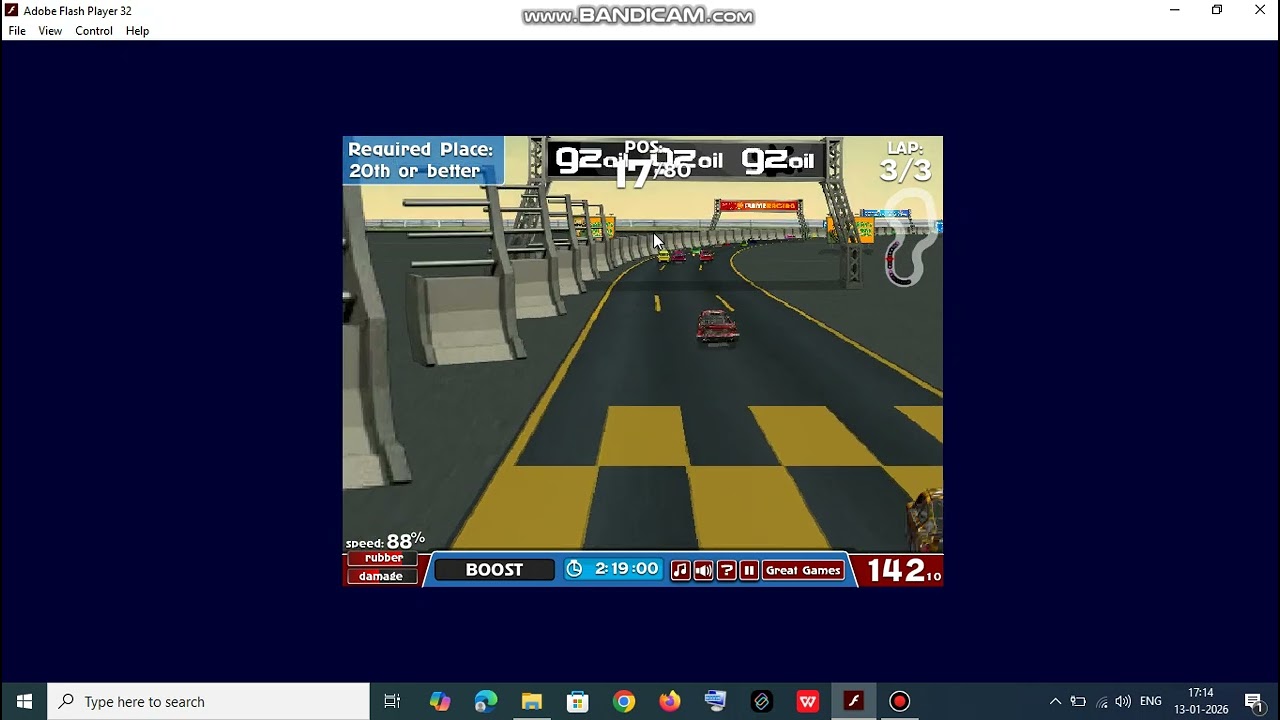Viewport: 1280px width, 720px height.
Task: Open the Control menu
Action: pos(94,31)
